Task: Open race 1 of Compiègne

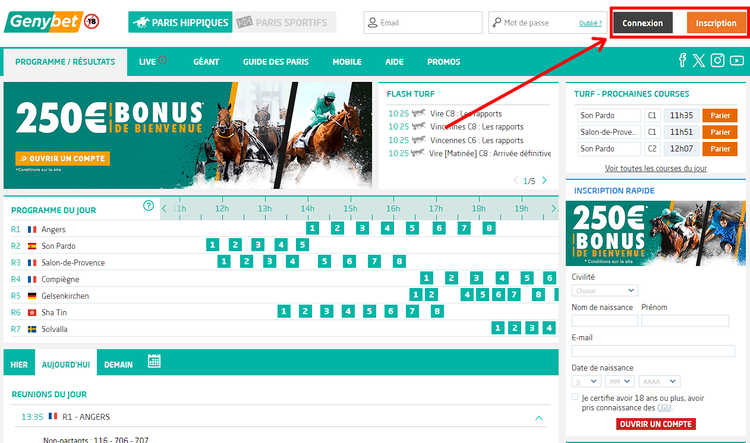Action: point(426,278)
